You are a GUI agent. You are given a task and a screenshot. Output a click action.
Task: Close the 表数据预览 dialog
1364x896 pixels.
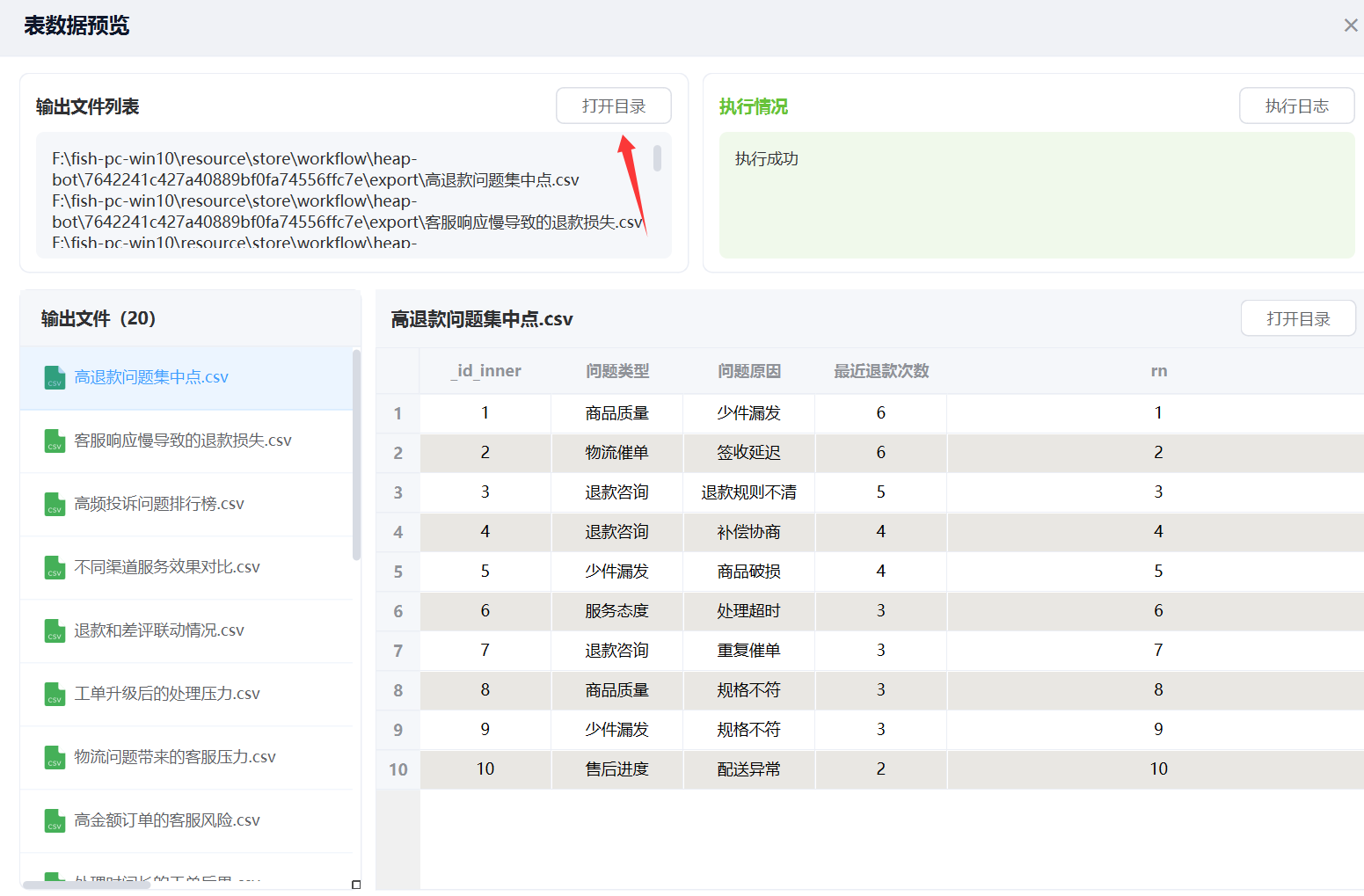(x=1350, y=25)
